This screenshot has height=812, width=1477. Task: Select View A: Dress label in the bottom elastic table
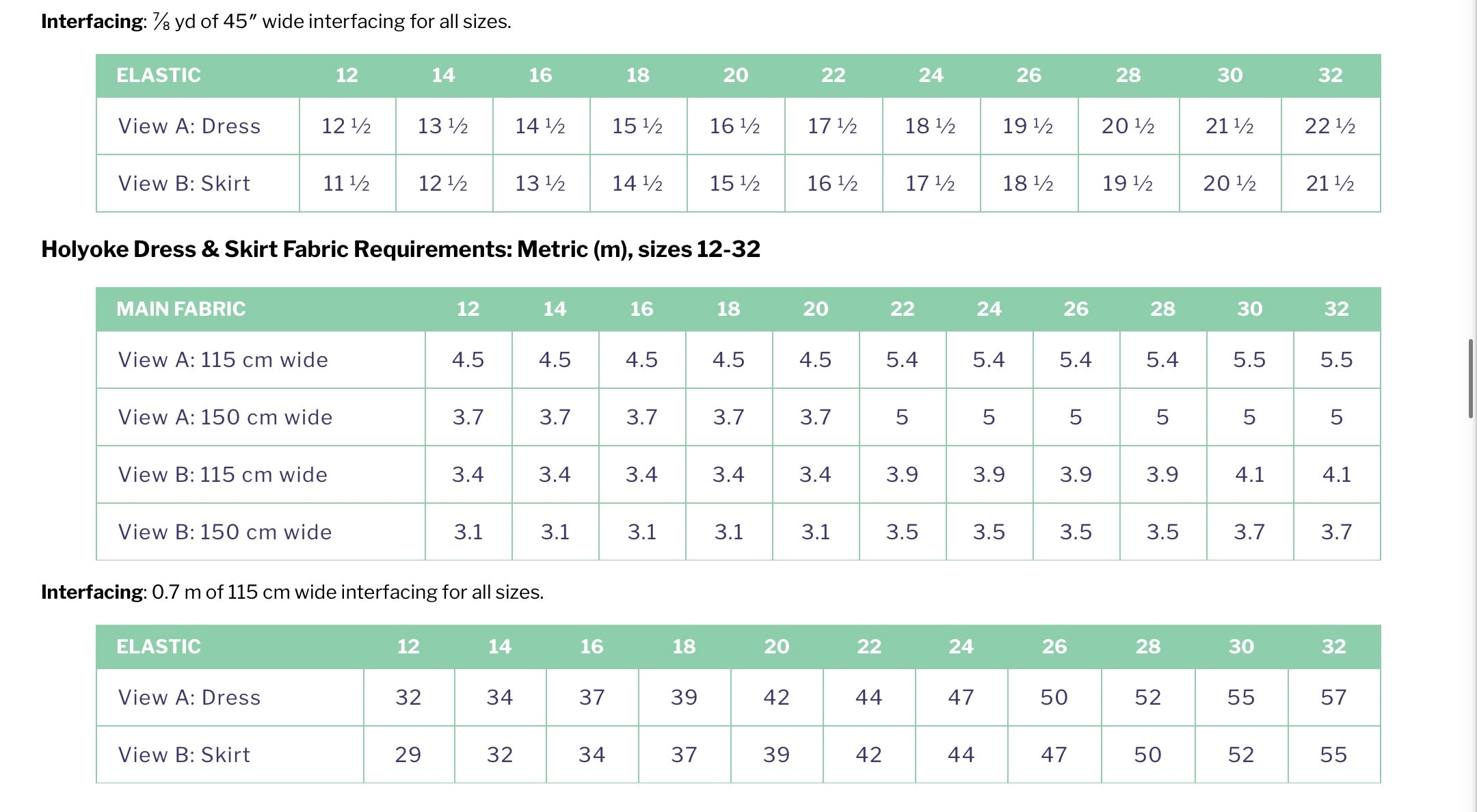point(189,697)
